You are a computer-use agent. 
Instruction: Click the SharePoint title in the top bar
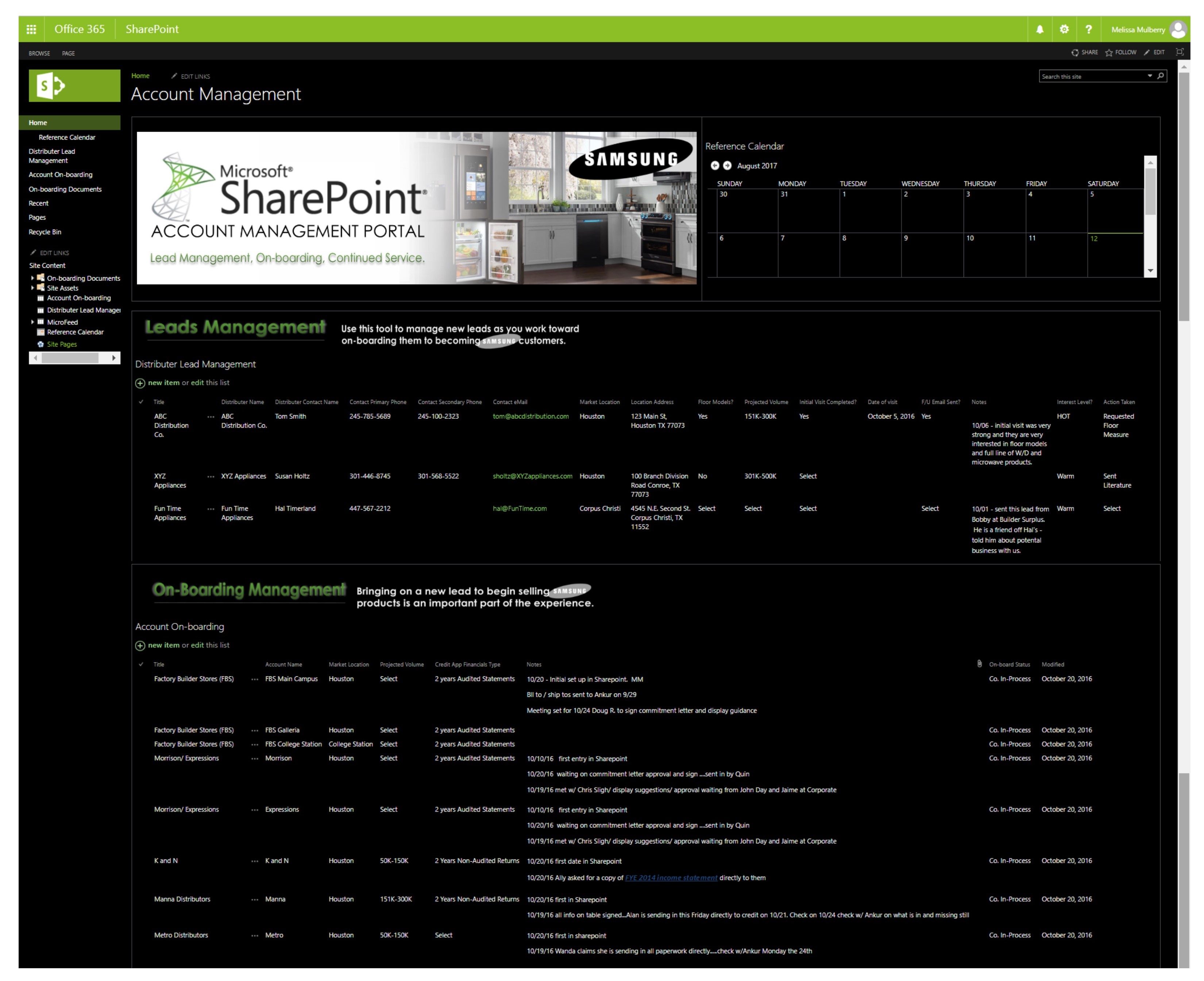[x=152, y=30]
